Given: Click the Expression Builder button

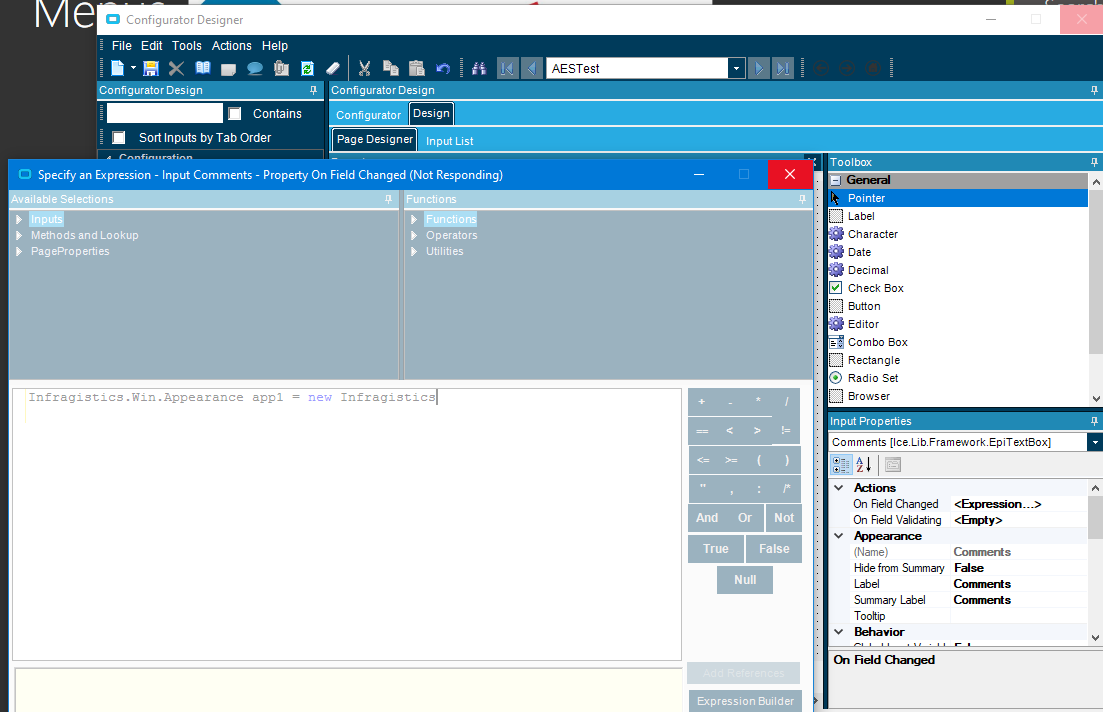Looking at the screenshot, I should click(745, 701).
